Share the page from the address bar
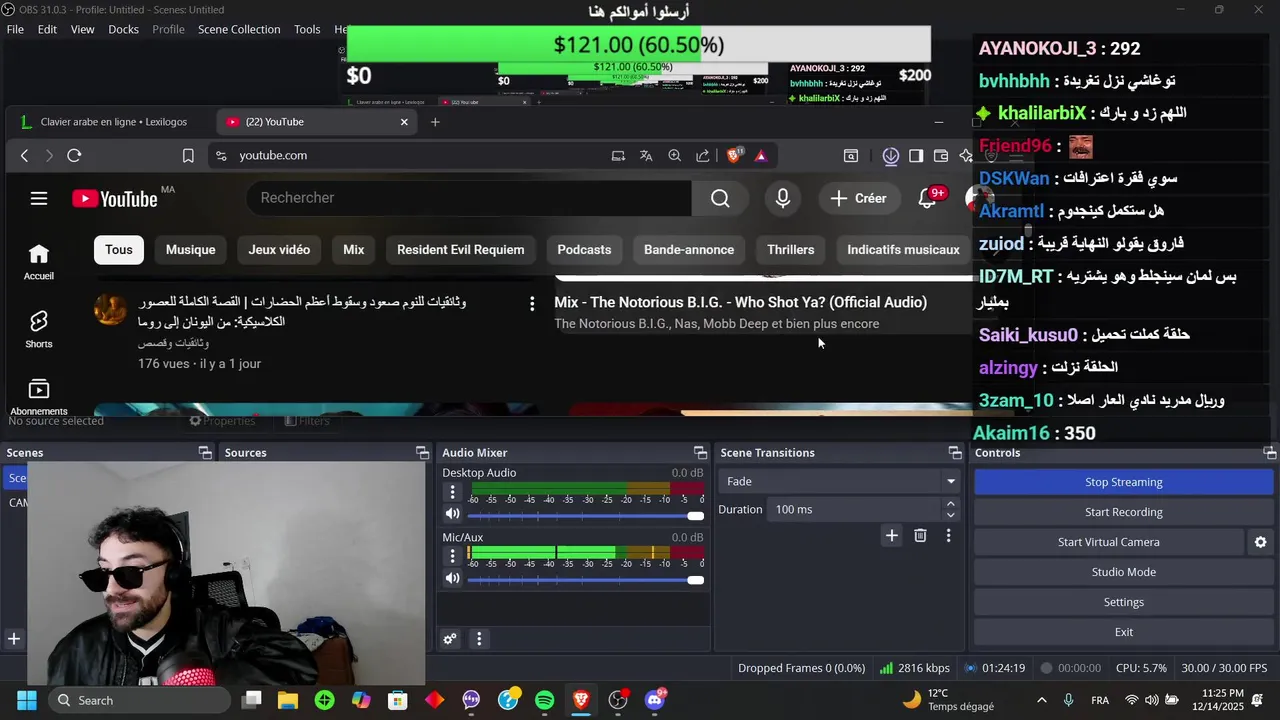 click(703, 156)
